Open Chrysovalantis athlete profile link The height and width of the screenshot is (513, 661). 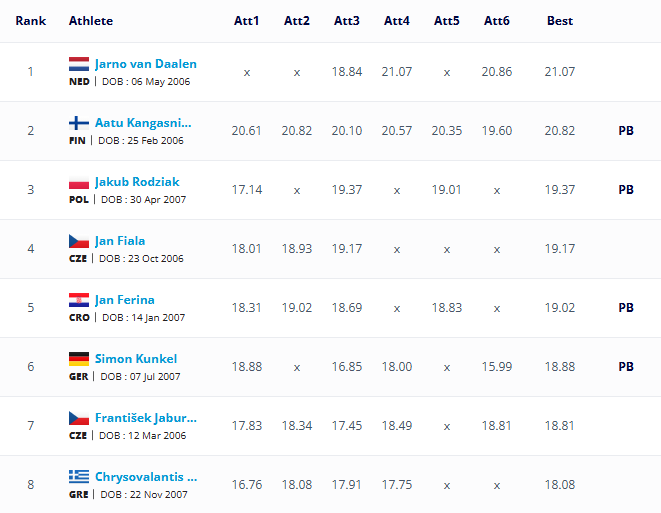pos(146,477)
